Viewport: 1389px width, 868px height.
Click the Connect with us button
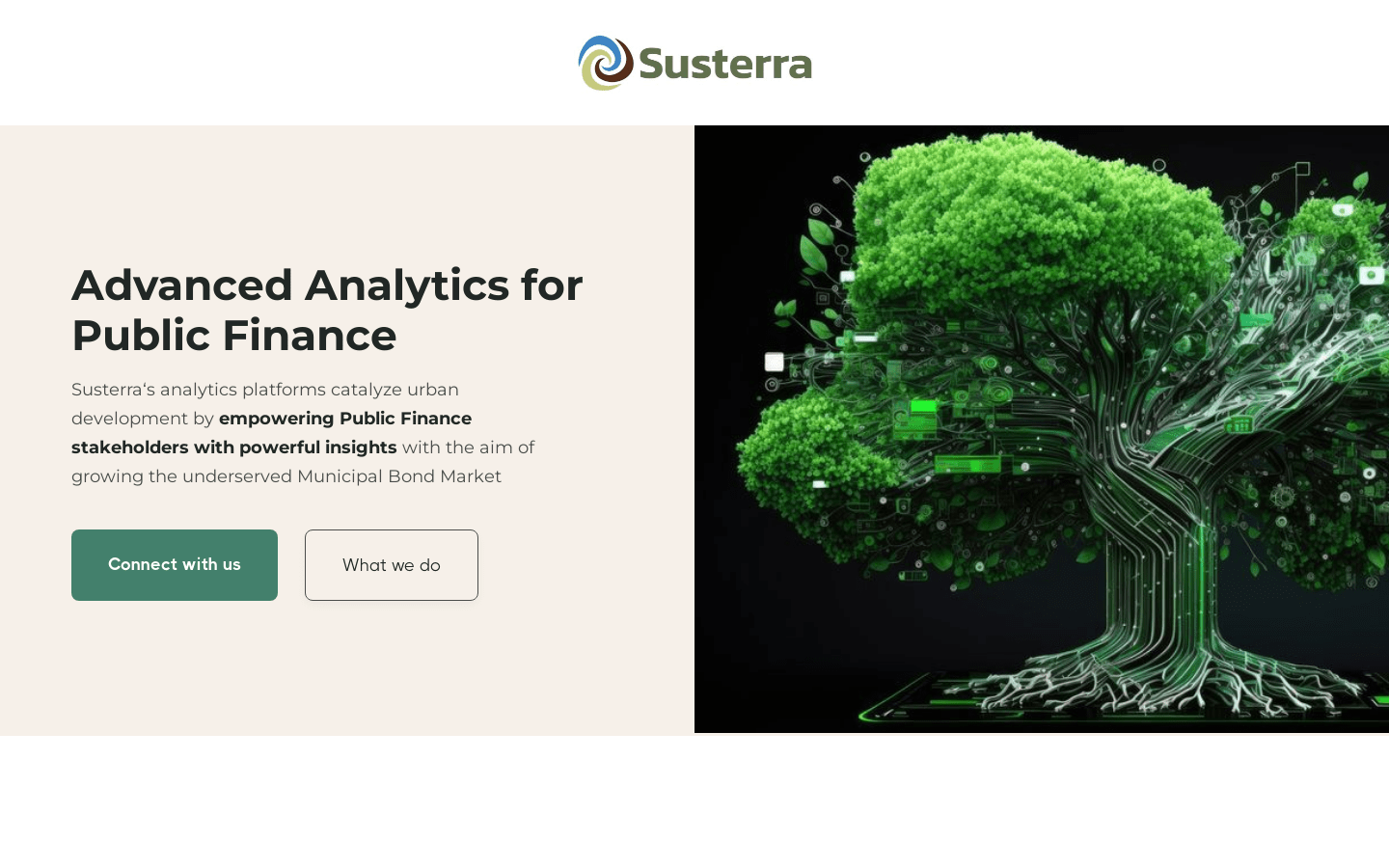coord(175,565)
